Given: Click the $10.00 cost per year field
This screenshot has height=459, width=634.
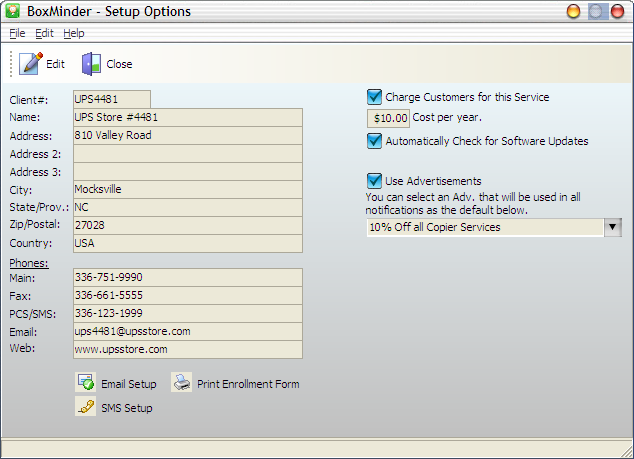Looking at the screenshot, I should 389,118.
